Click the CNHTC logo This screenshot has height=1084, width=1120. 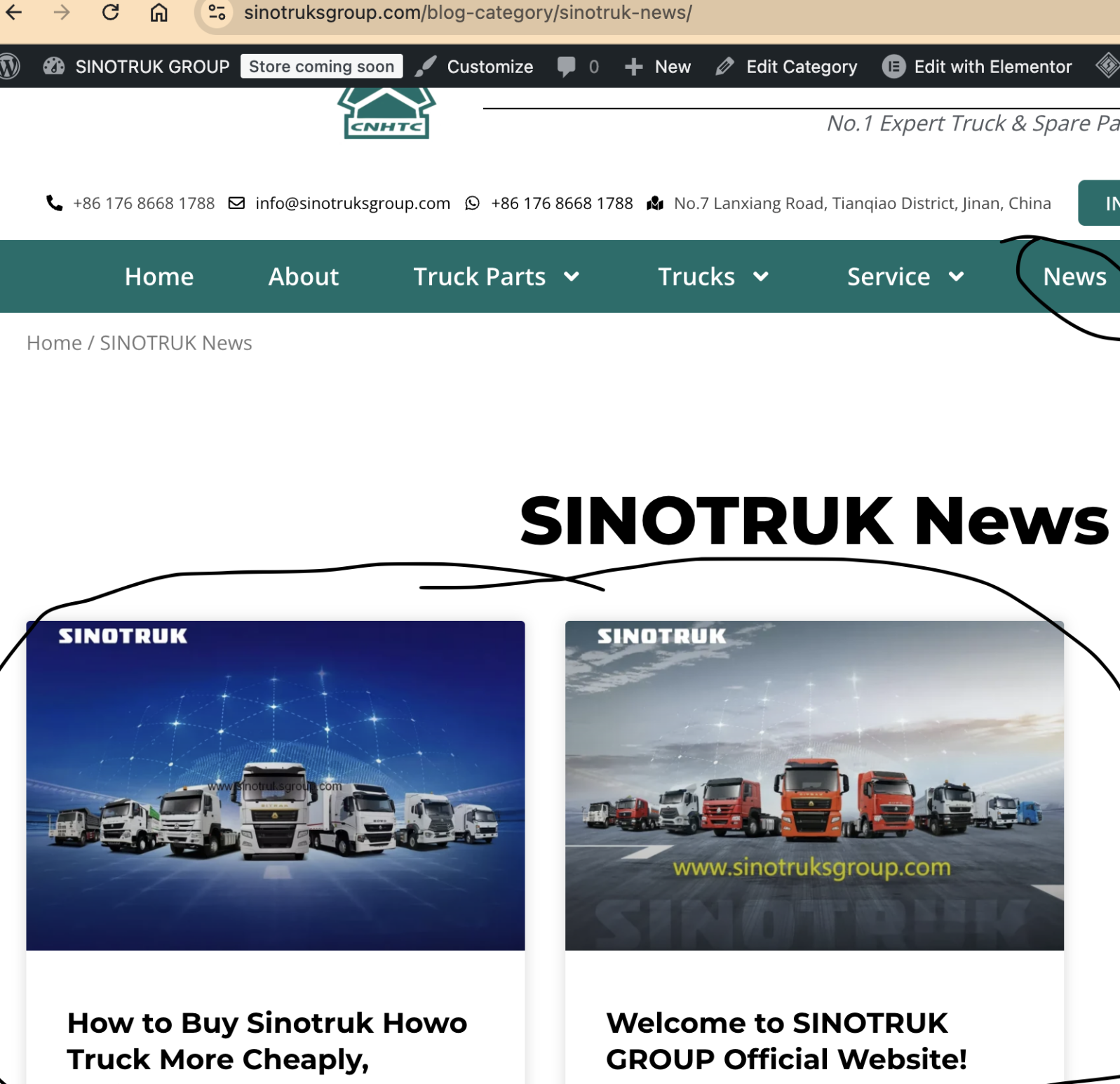(x=386, y=114)
